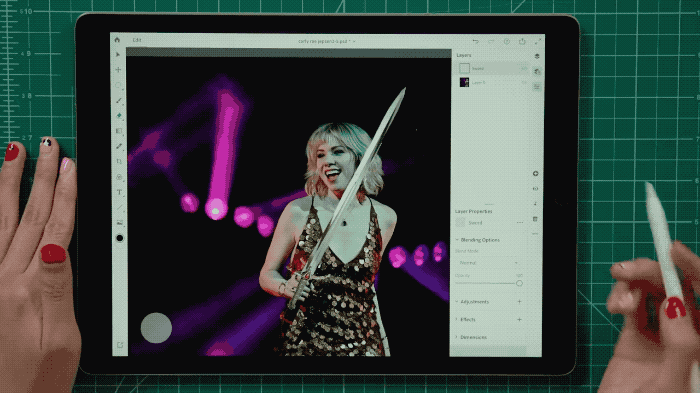Viewport: 700px width, 393px height.
Task: Open the foreground color swatch
Action: pyautogui.click(x=120, y=238)
